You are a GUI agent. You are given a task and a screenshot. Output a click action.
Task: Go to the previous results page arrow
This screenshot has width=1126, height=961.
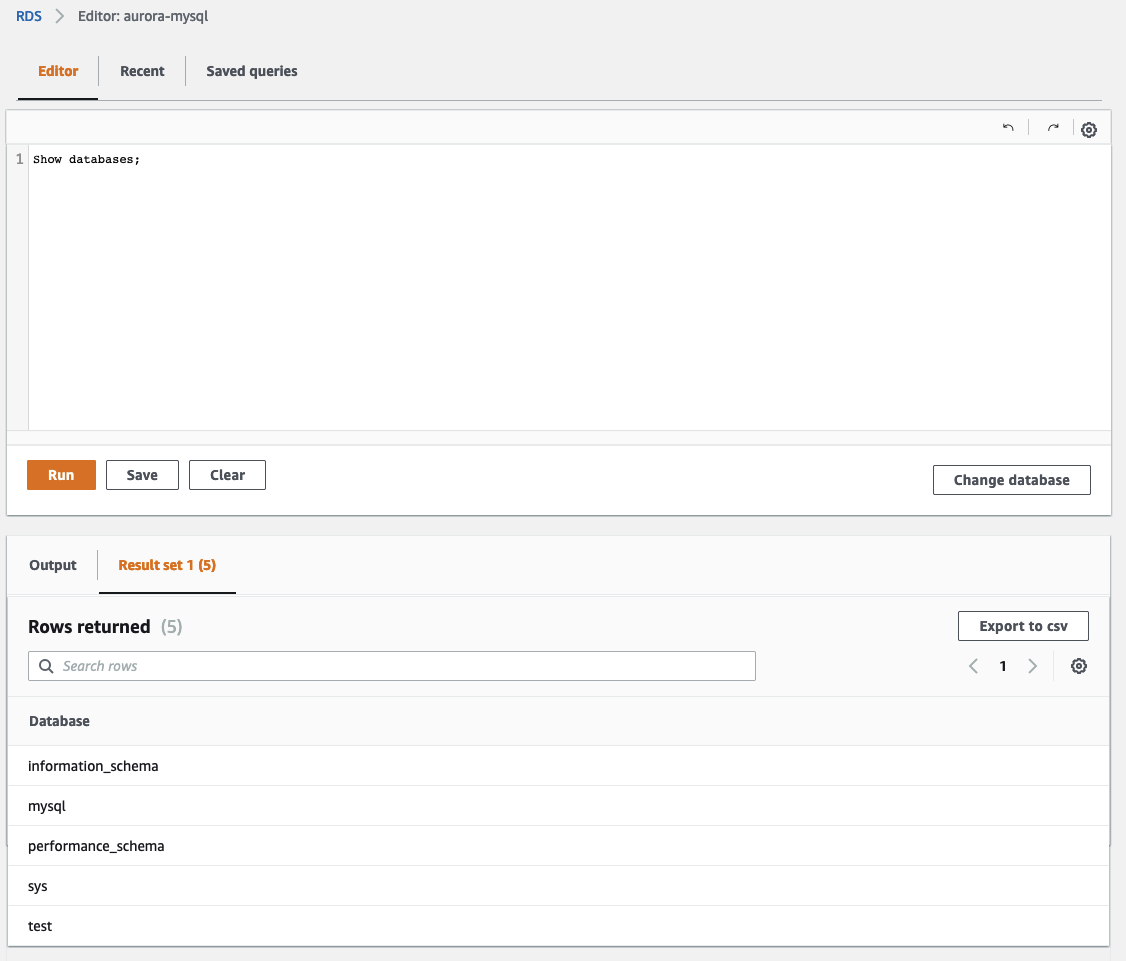coord(973,665)
